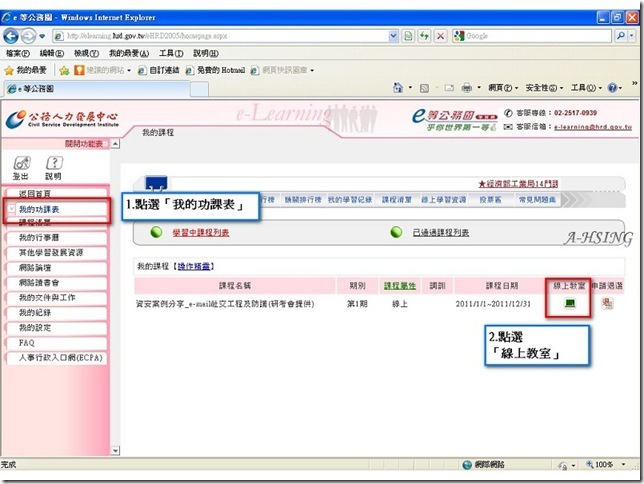The width and height of the screenshot is (644, 484).
Task: Click the 經濟部工業局14門課 announcement link
Action: click(518, 184)
